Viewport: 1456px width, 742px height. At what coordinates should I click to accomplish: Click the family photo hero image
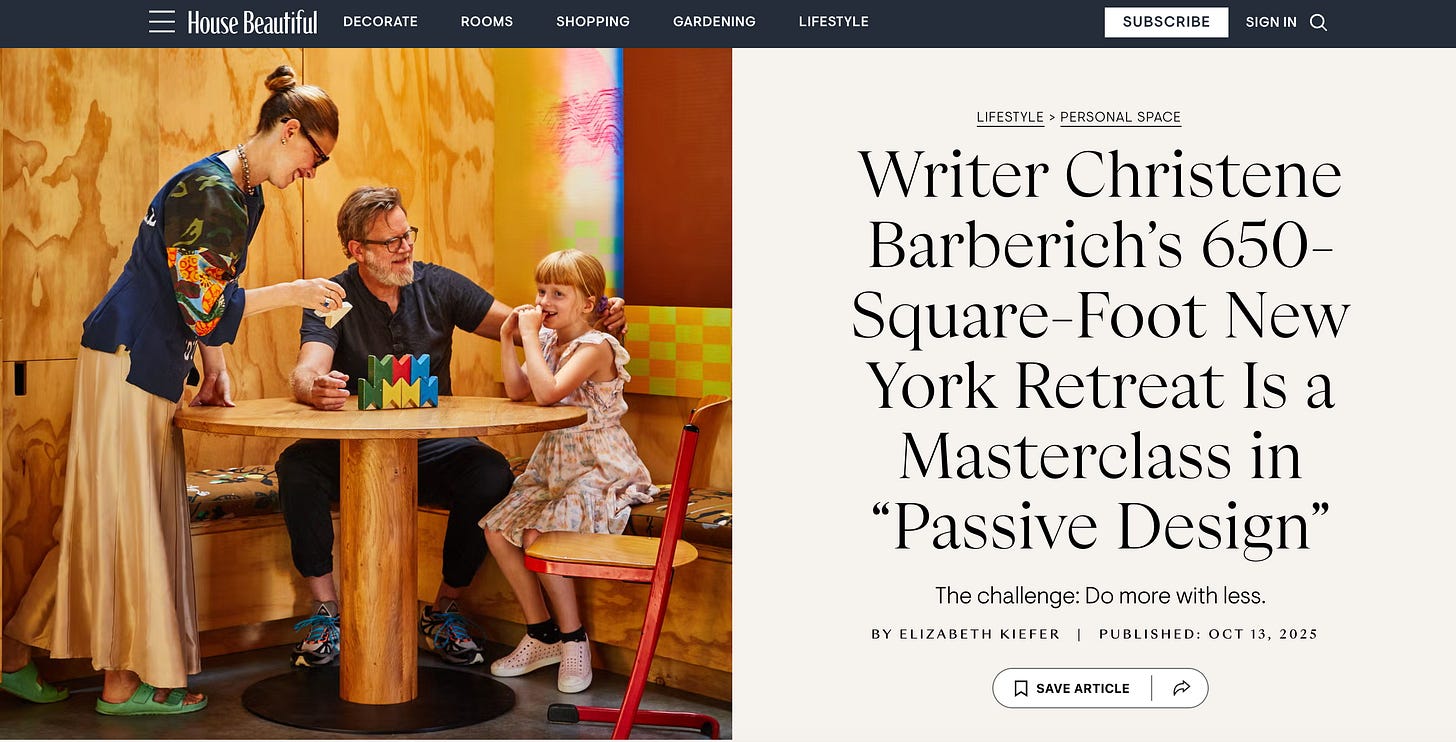click(x=366, y=394)
